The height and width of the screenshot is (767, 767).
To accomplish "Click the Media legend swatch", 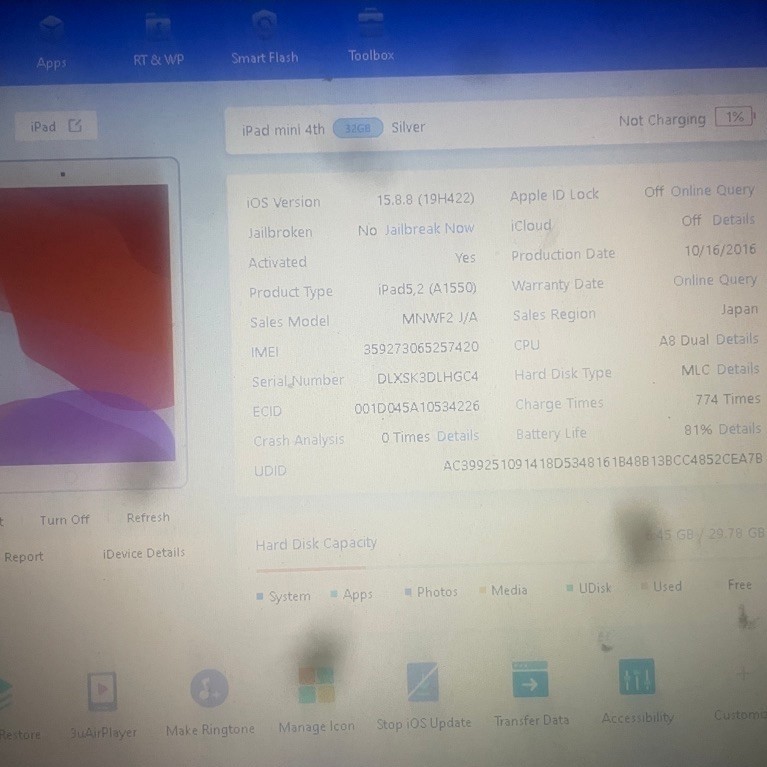I will pyautogui.click(x=482, y=590).
